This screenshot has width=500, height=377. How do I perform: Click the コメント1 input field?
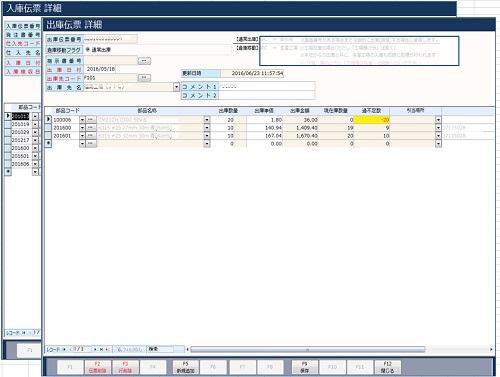[x=266, y=86]
